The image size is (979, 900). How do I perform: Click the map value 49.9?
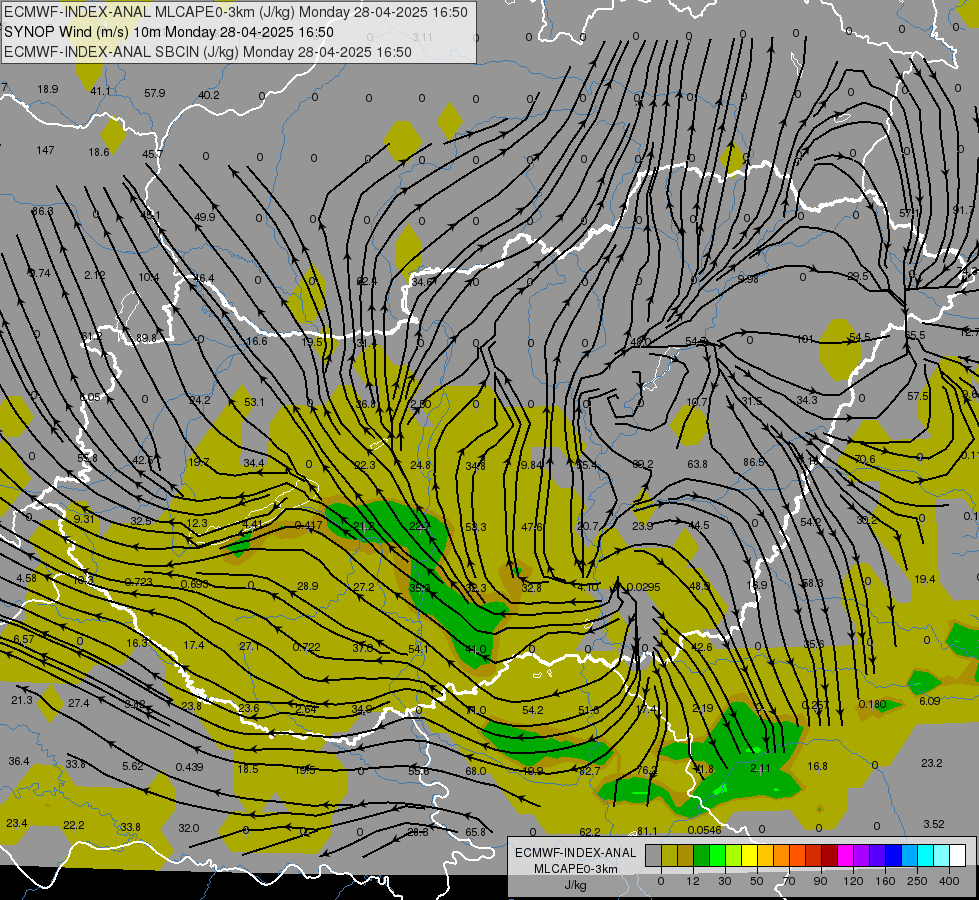click(205, 217)
